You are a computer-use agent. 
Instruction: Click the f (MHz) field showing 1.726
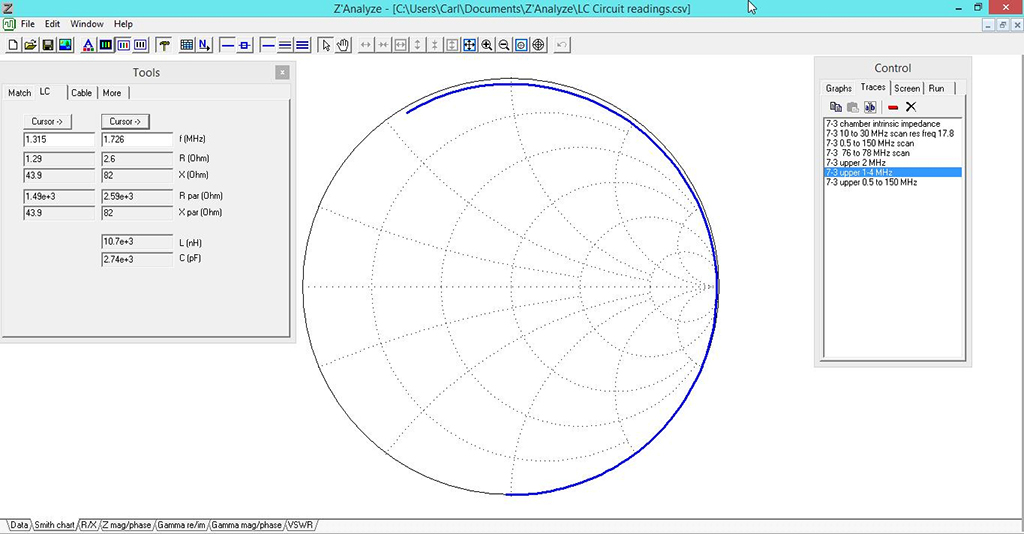coord(137,140)
